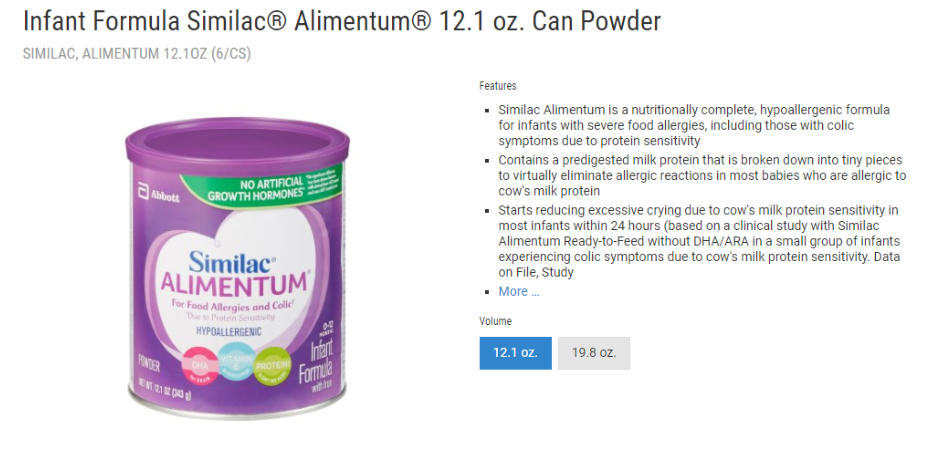Click the Features section heading

[498, 86]
